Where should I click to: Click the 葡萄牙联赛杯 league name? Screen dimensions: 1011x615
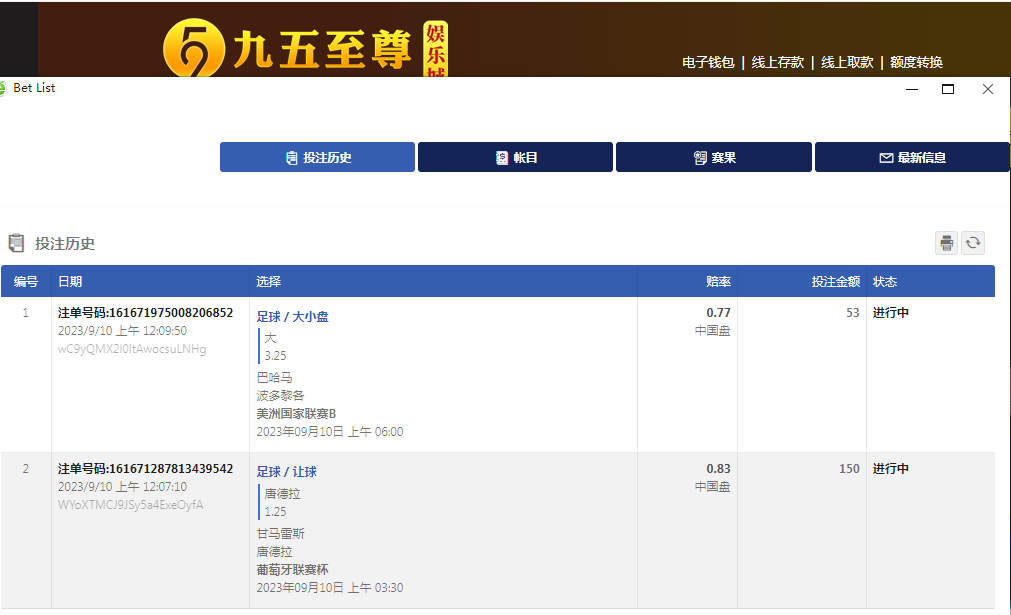292,570
